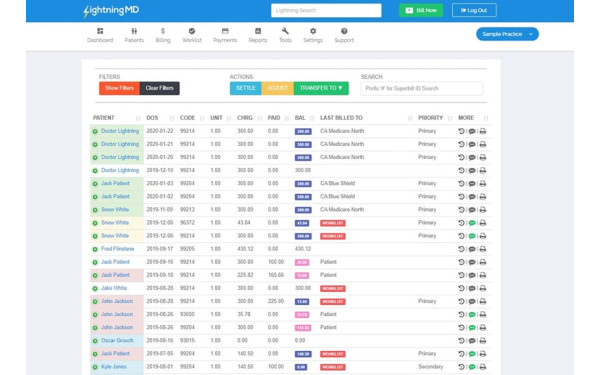The height and width of the screenshot is (375, 600).
Task: Toggle green circle beside Jake White
Action: [x=95, y=288]
